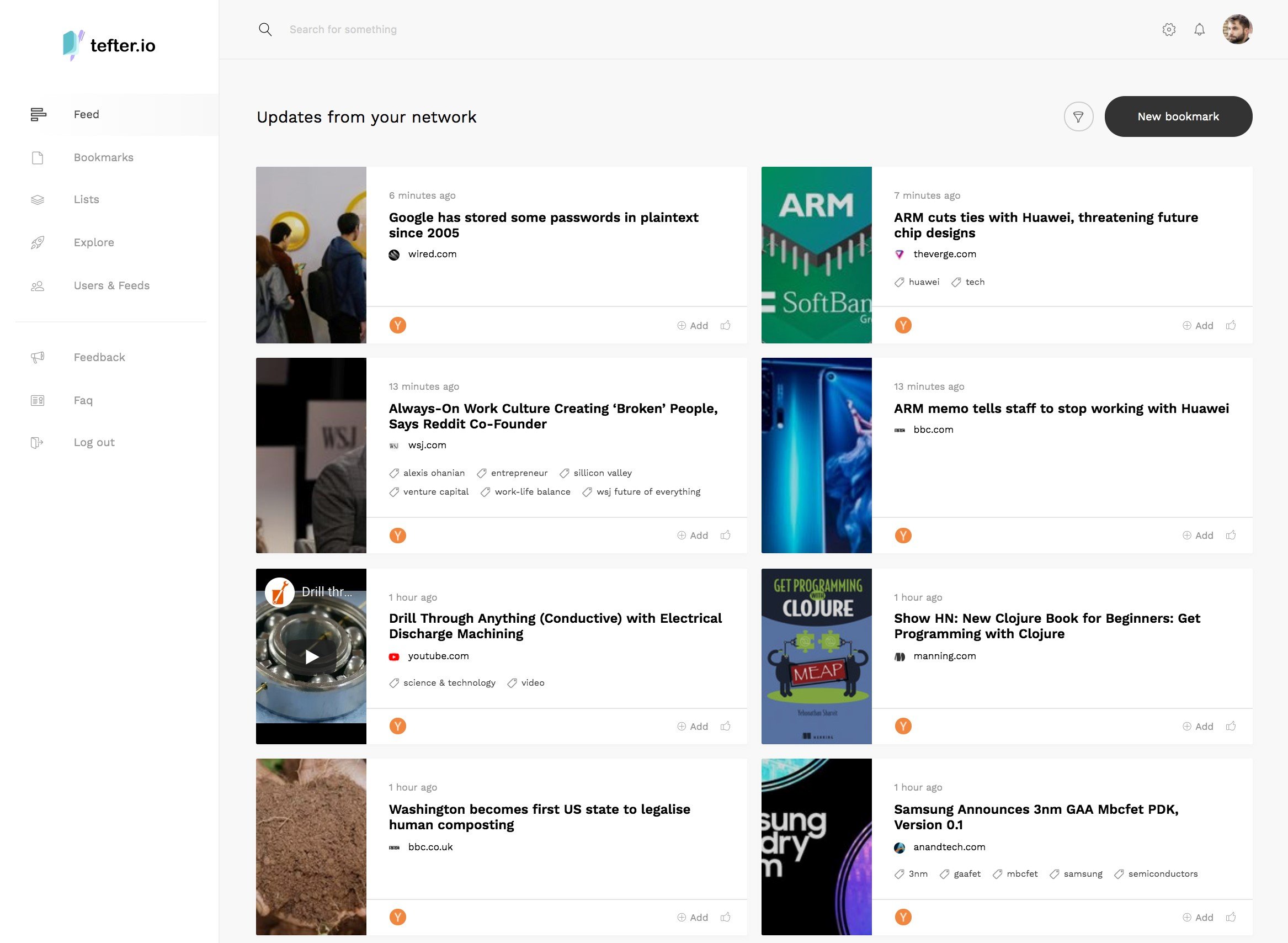Open the filter funnel button

pyautogui.click(x=1078, y=116)
